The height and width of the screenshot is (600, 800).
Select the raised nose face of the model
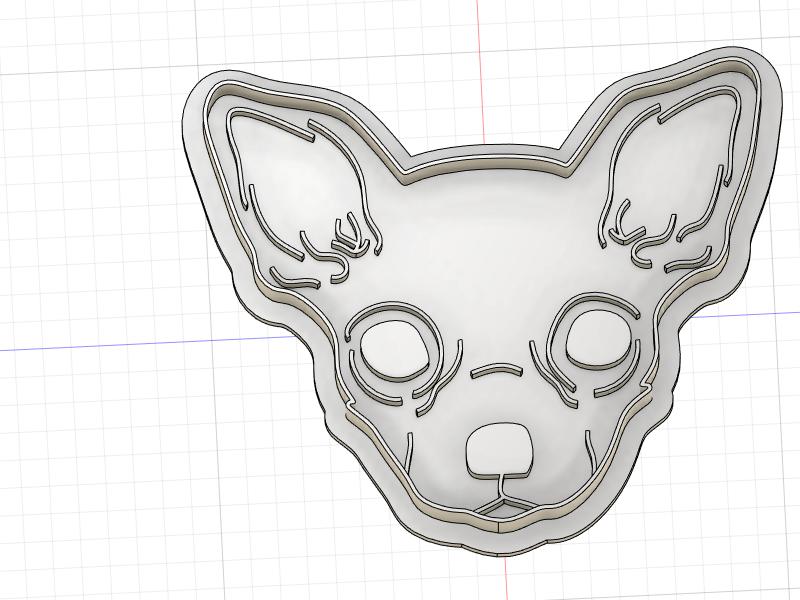[499, 449]
